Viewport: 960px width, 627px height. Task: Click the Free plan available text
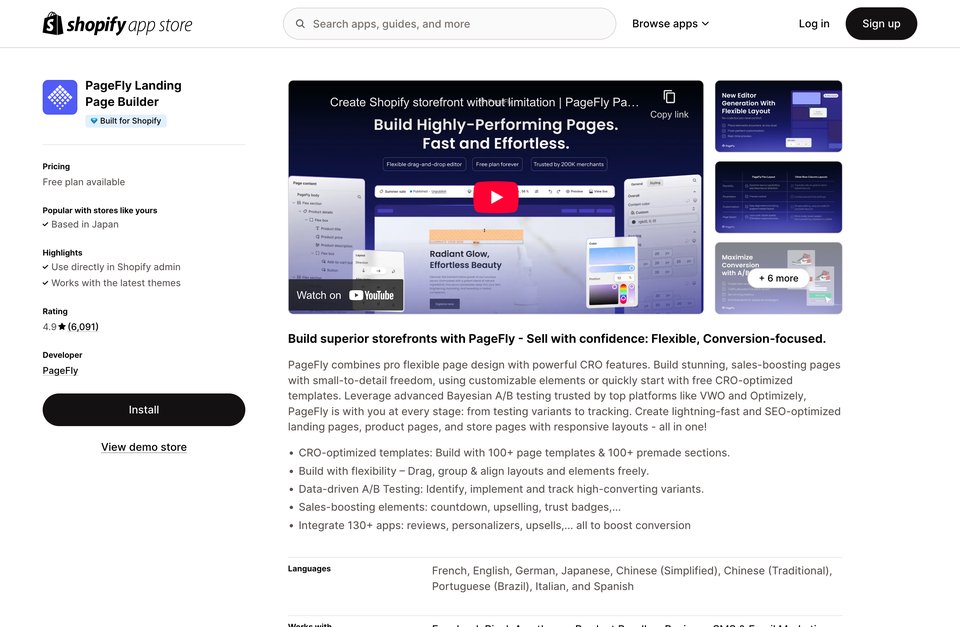[x=84, y=182]
